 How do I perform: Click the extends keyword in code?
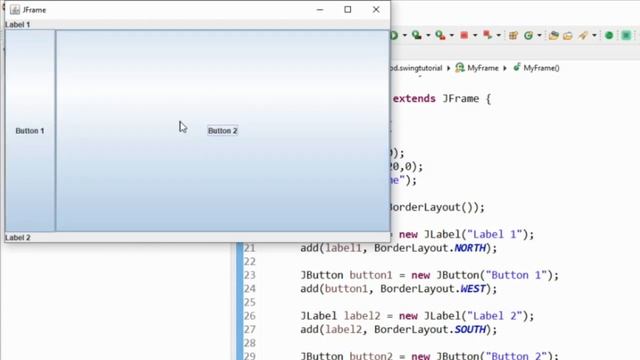point(414,99)
